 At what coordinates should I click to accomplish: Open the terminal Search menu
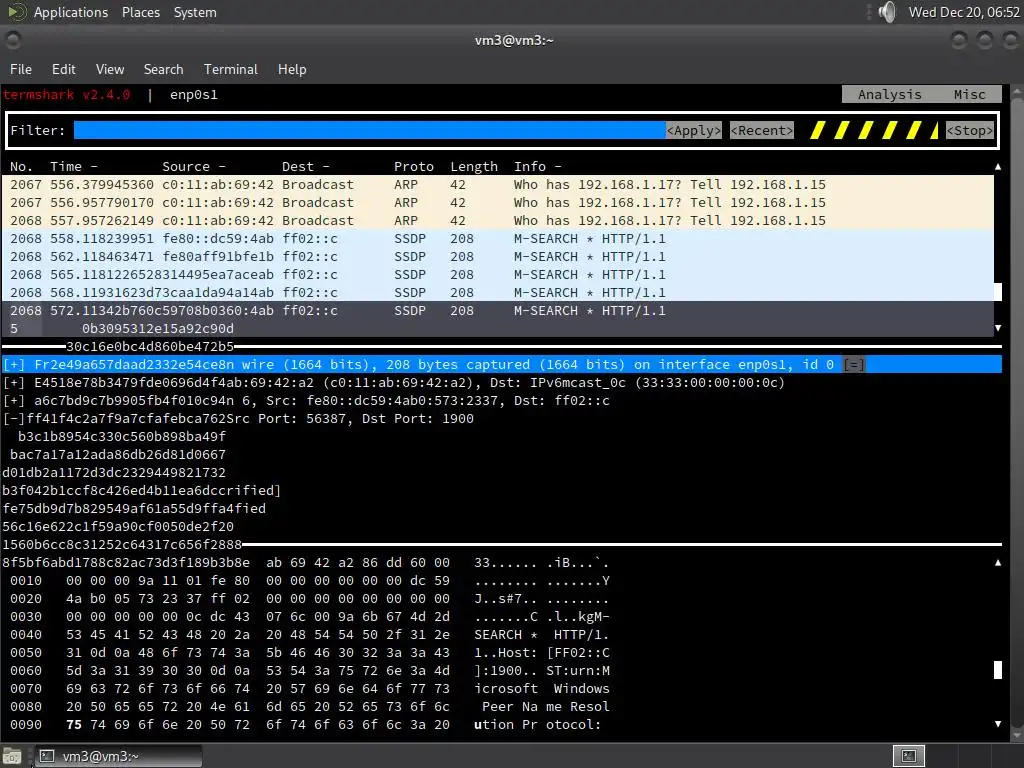(x=163, y=69)
